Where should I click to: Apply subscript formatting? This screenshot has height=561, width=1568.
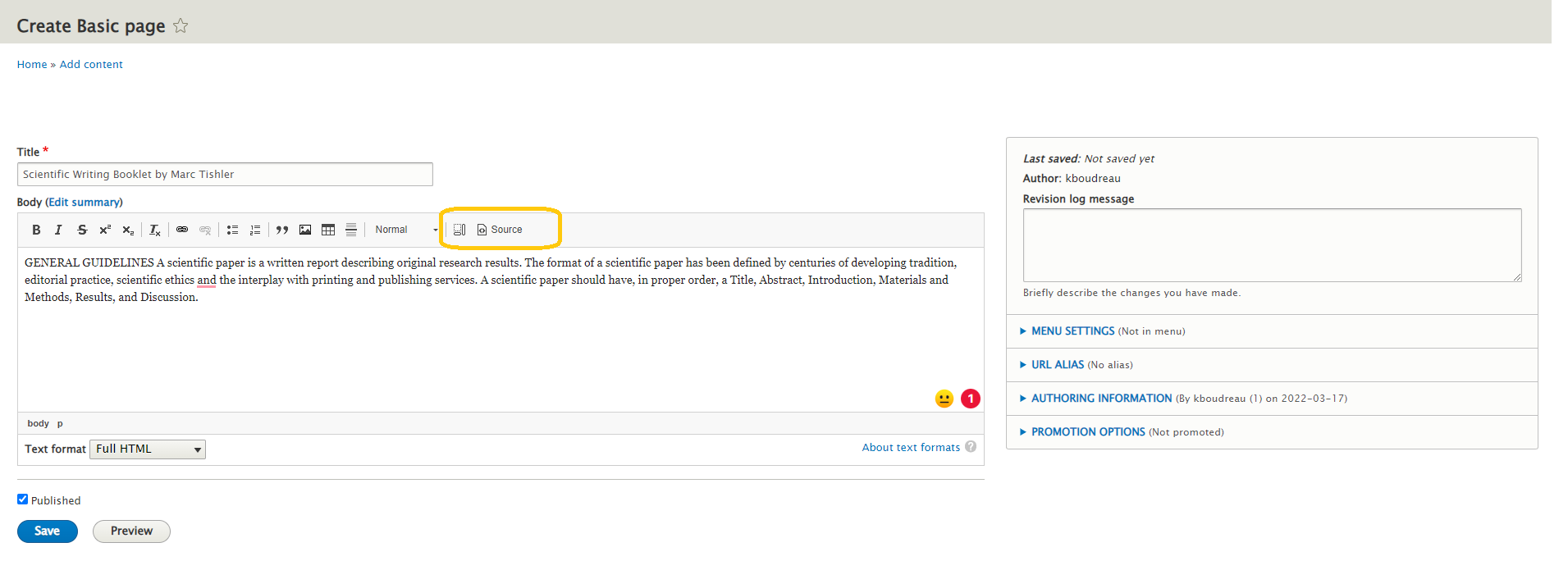tap(128, 230)
